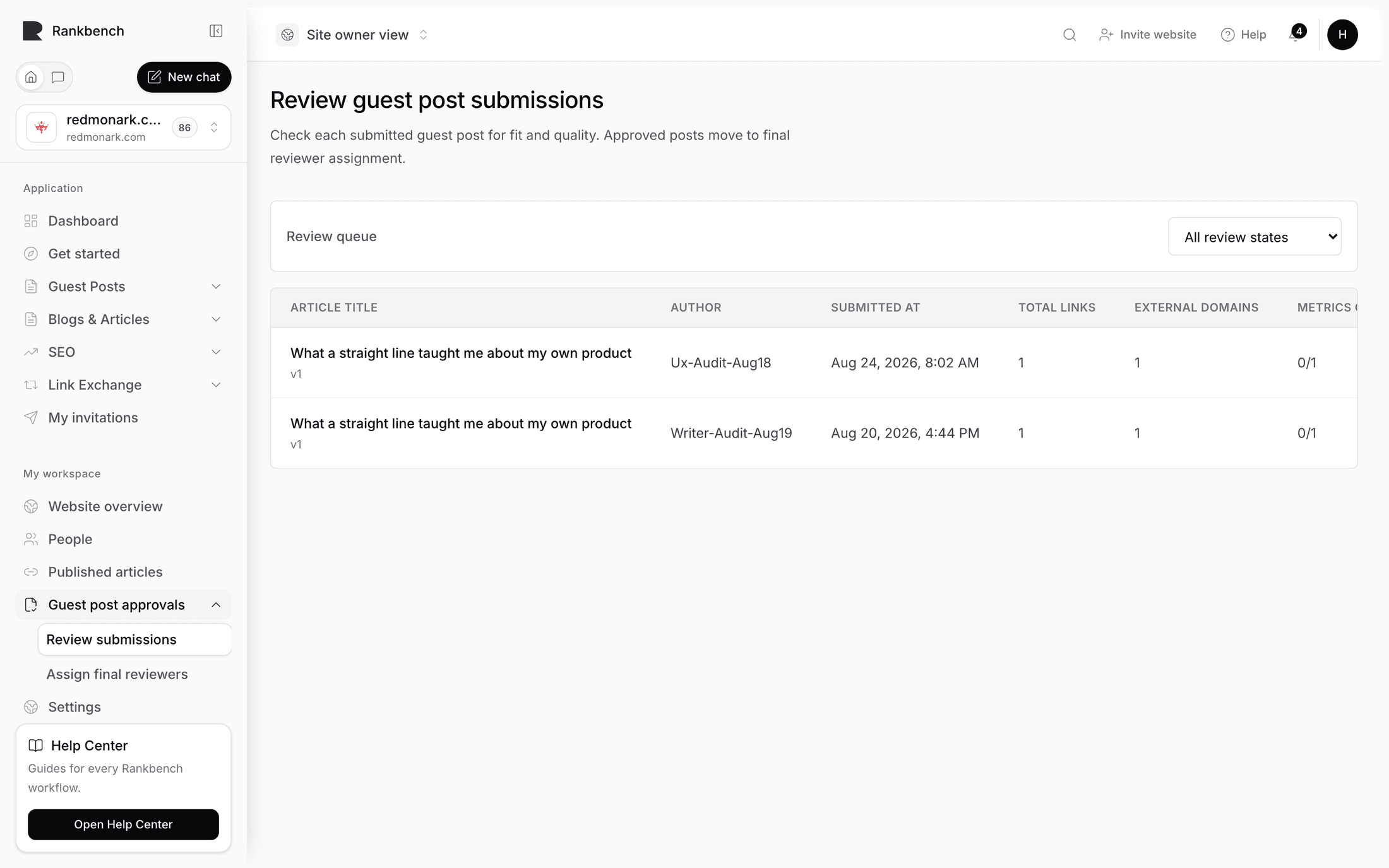Click the Guest Posts document icon
1389x868 pixels.
[31, 287]
